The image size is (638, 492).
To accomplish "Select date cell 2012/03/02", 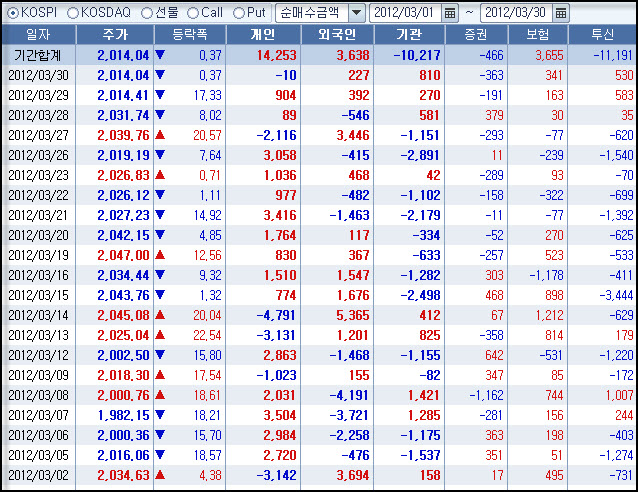I will click(x=38, y=475).
